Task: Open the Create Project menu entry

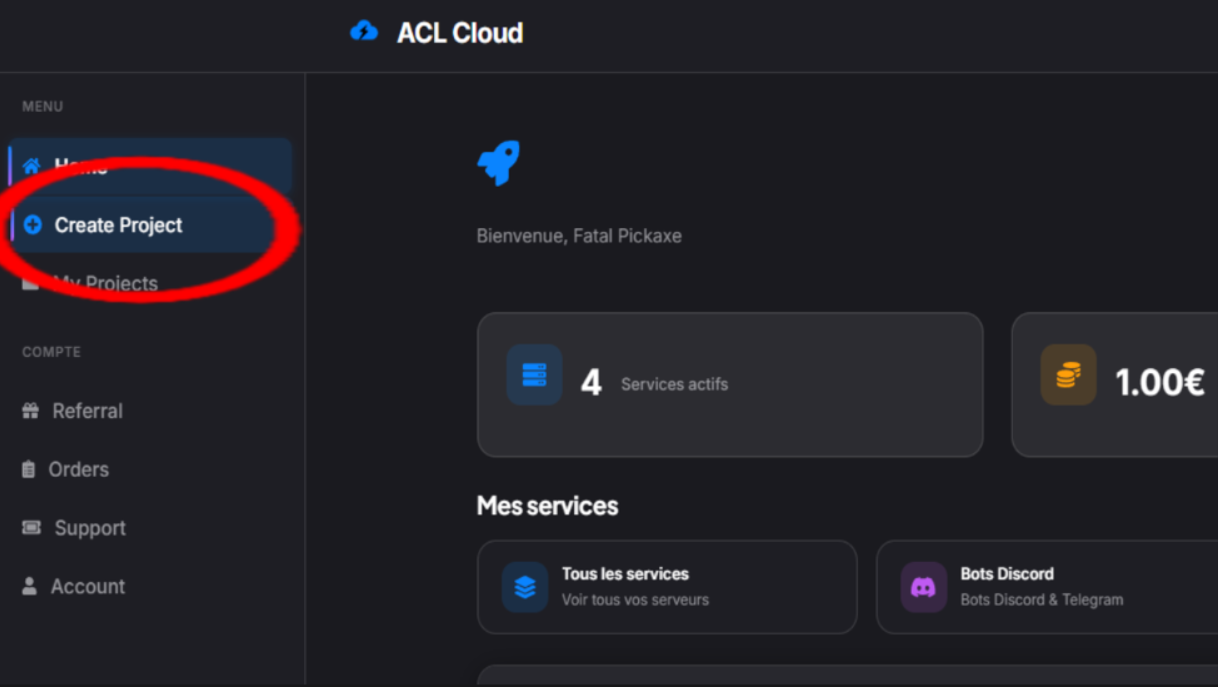Action: pyautogui.click(x=120, y=225)
